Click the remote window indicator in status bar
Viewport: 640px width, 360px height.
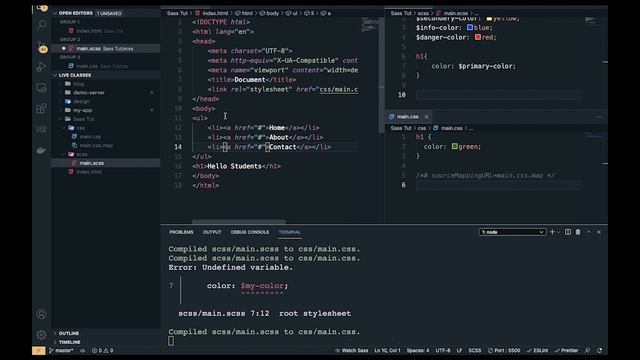point(39,350)
